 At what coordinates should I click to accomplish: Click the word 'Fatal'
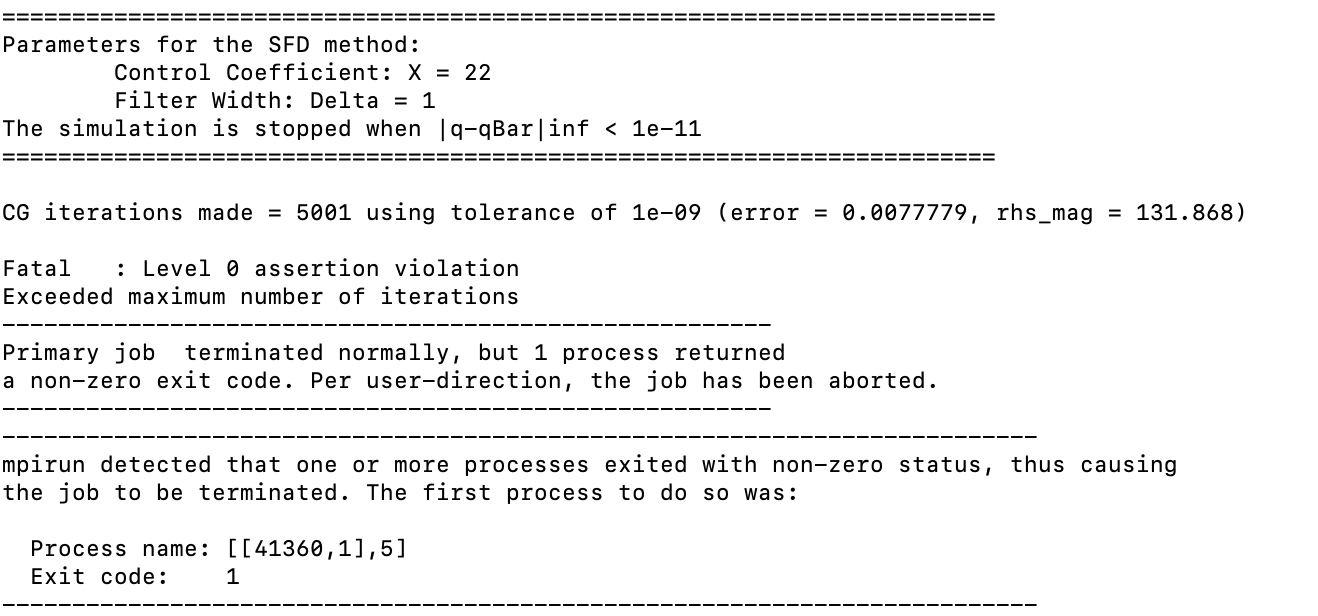click(37, 269)
